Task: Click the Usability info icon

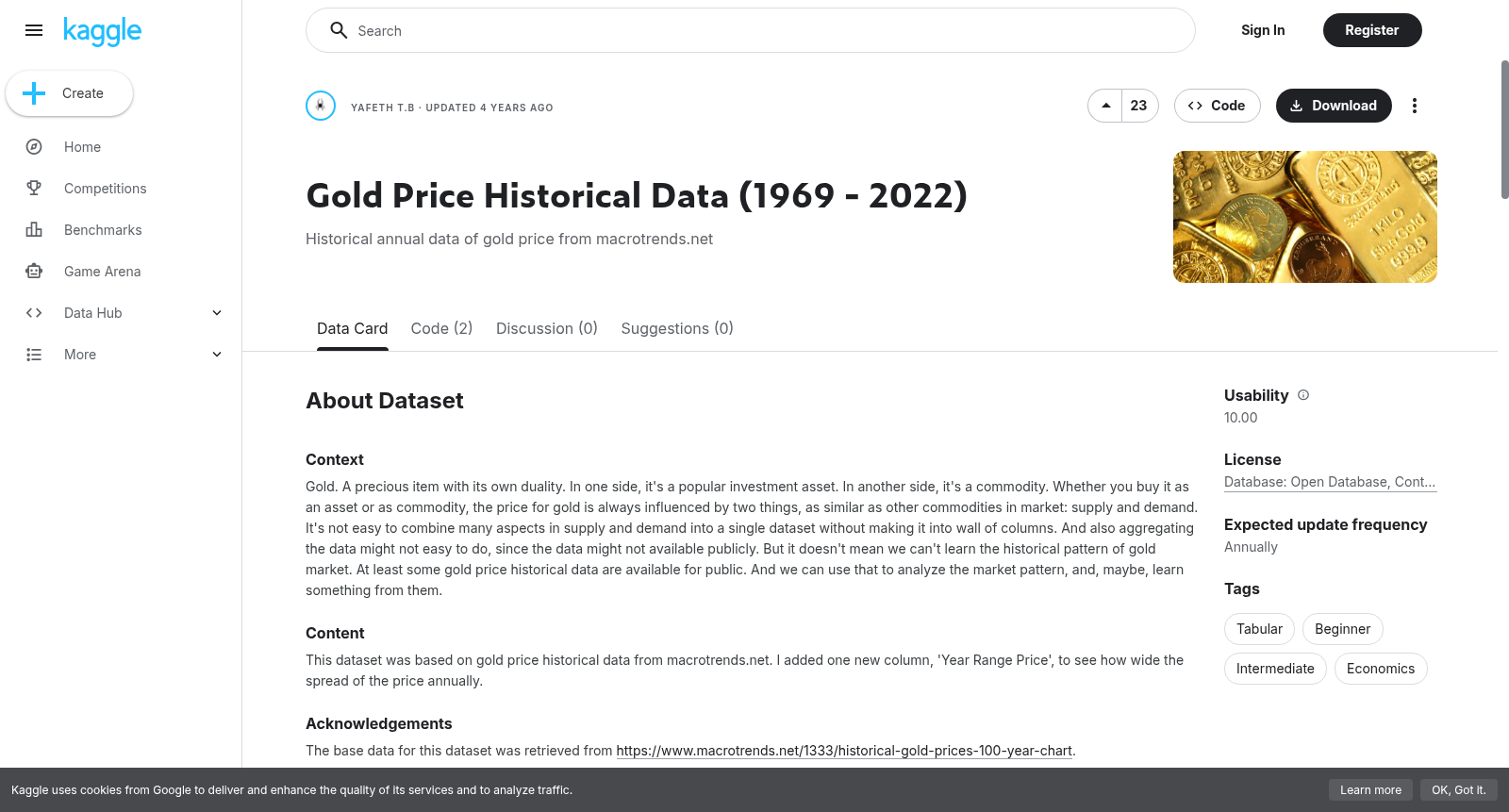Action: [x=1303, y=395]
